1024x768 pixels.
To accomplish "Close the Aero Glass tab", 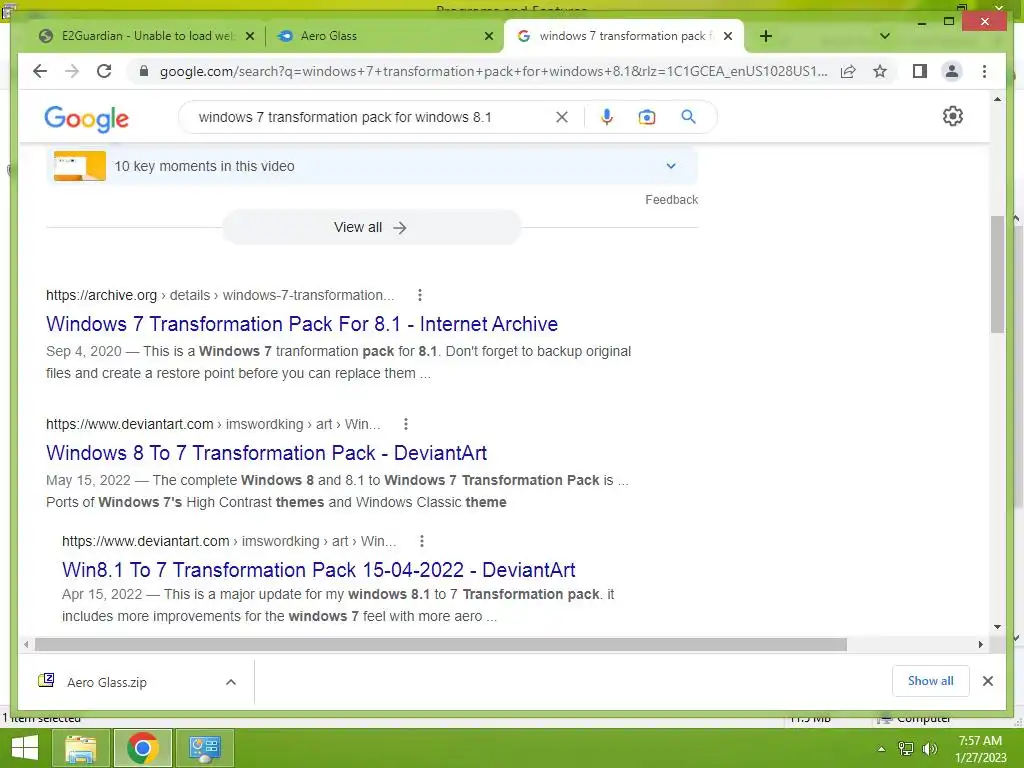I will (x=488, y=36).
